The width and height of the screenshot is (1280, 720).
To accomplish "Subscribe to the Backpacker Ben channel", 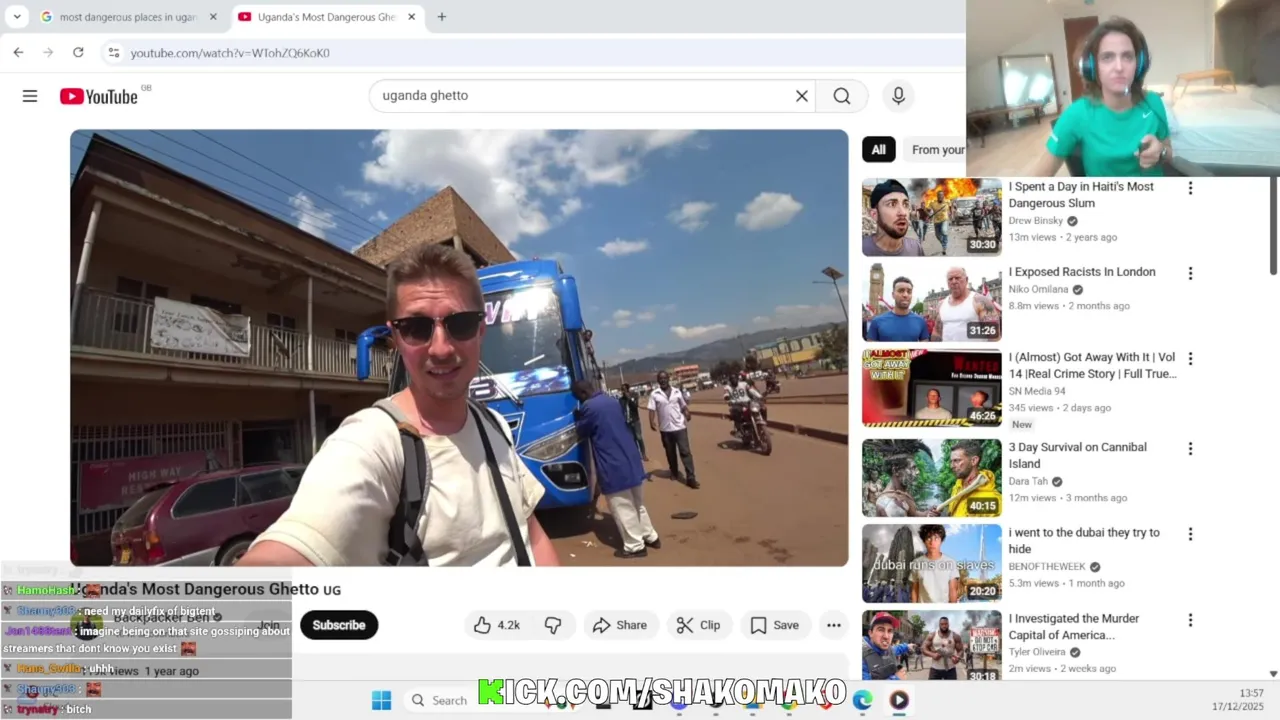I will tap(339, 625).
